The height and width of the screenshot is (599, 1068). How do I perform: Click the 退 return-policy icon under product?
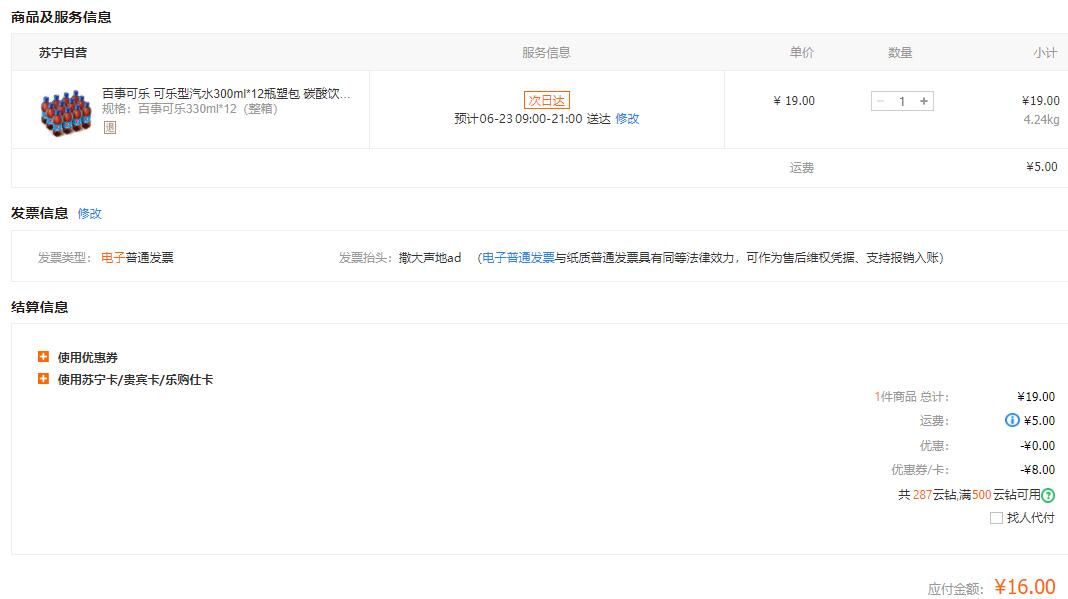point(110,127)
